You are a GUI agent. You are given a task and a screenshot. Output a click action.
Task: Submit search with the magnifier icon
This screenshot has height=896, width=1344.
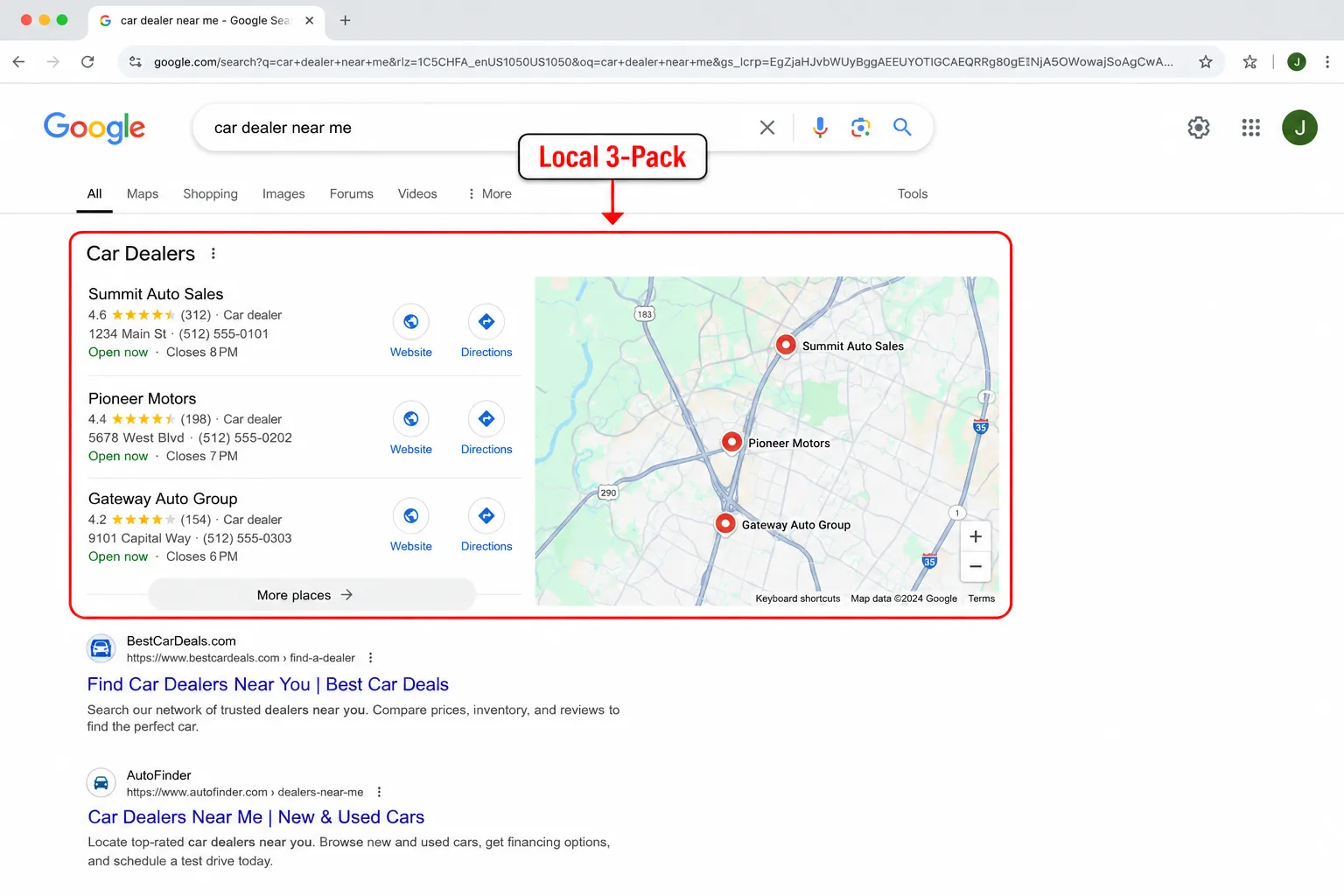tap(902, 128)
